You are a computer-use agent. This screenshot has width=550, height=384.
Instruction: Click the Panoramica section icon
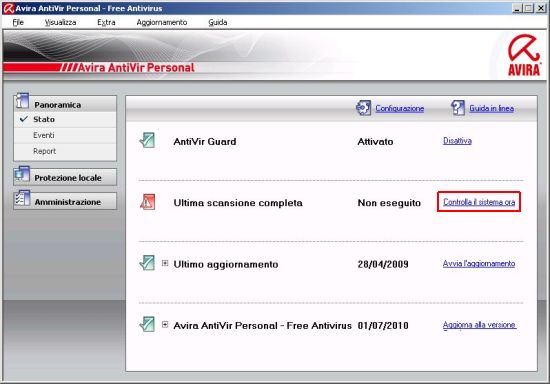tap(22, 101)
